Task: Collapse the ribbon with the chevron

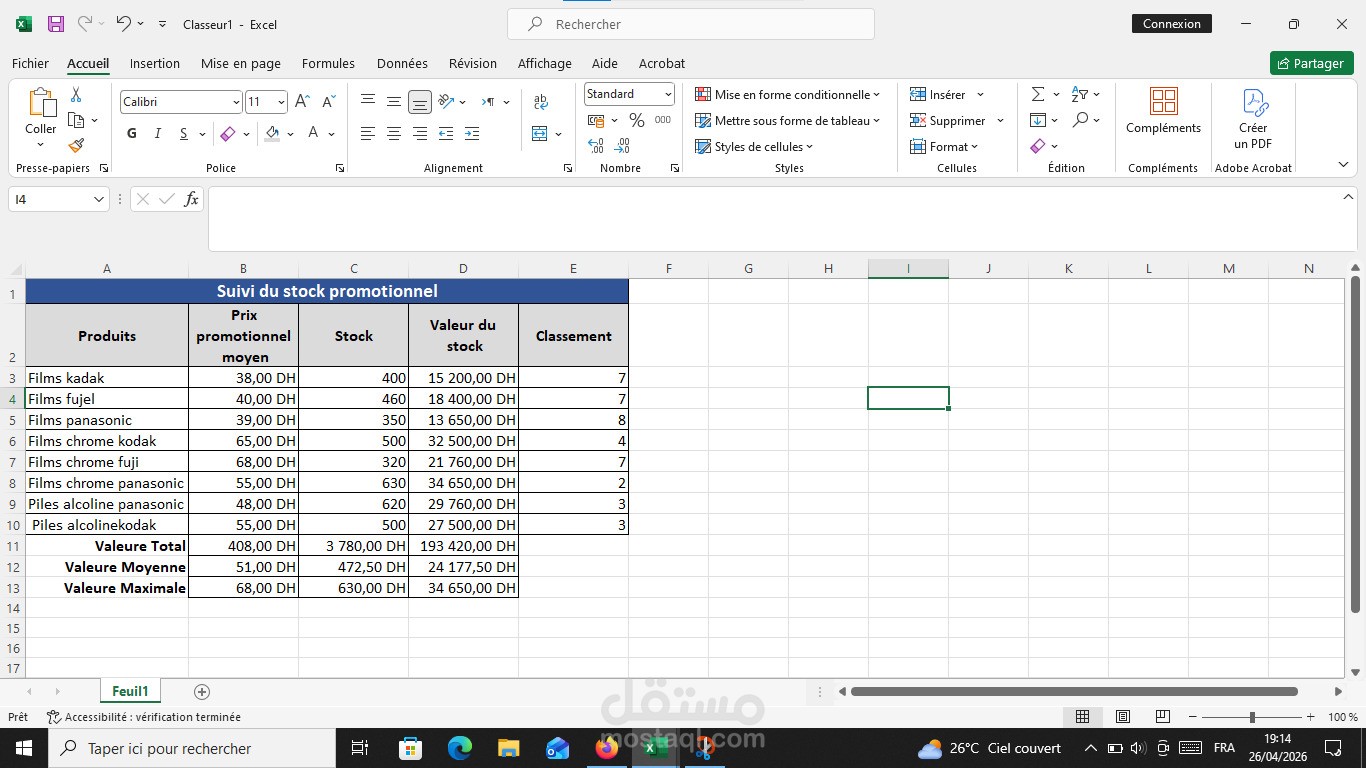Action: coord(1343,165)
